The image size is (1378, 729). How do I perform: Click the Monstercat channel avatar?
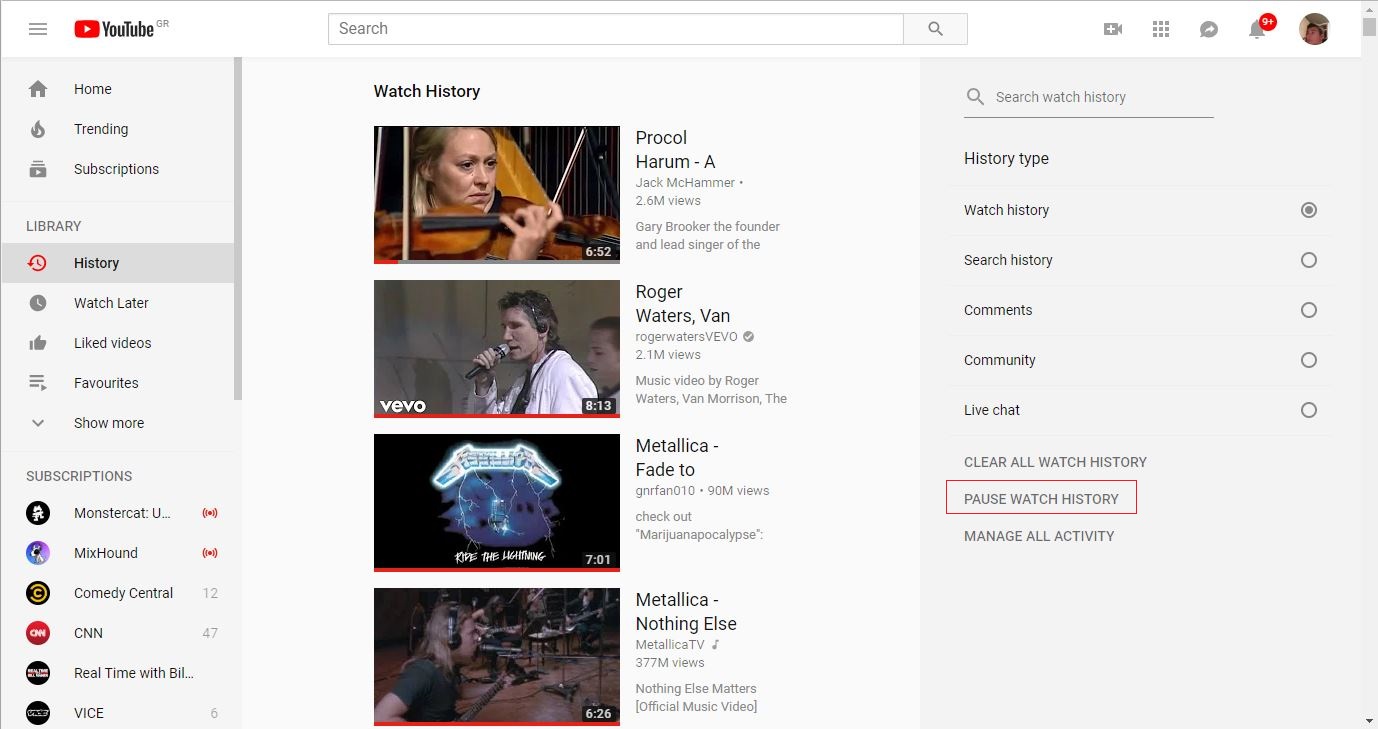(x=38, y=513)
